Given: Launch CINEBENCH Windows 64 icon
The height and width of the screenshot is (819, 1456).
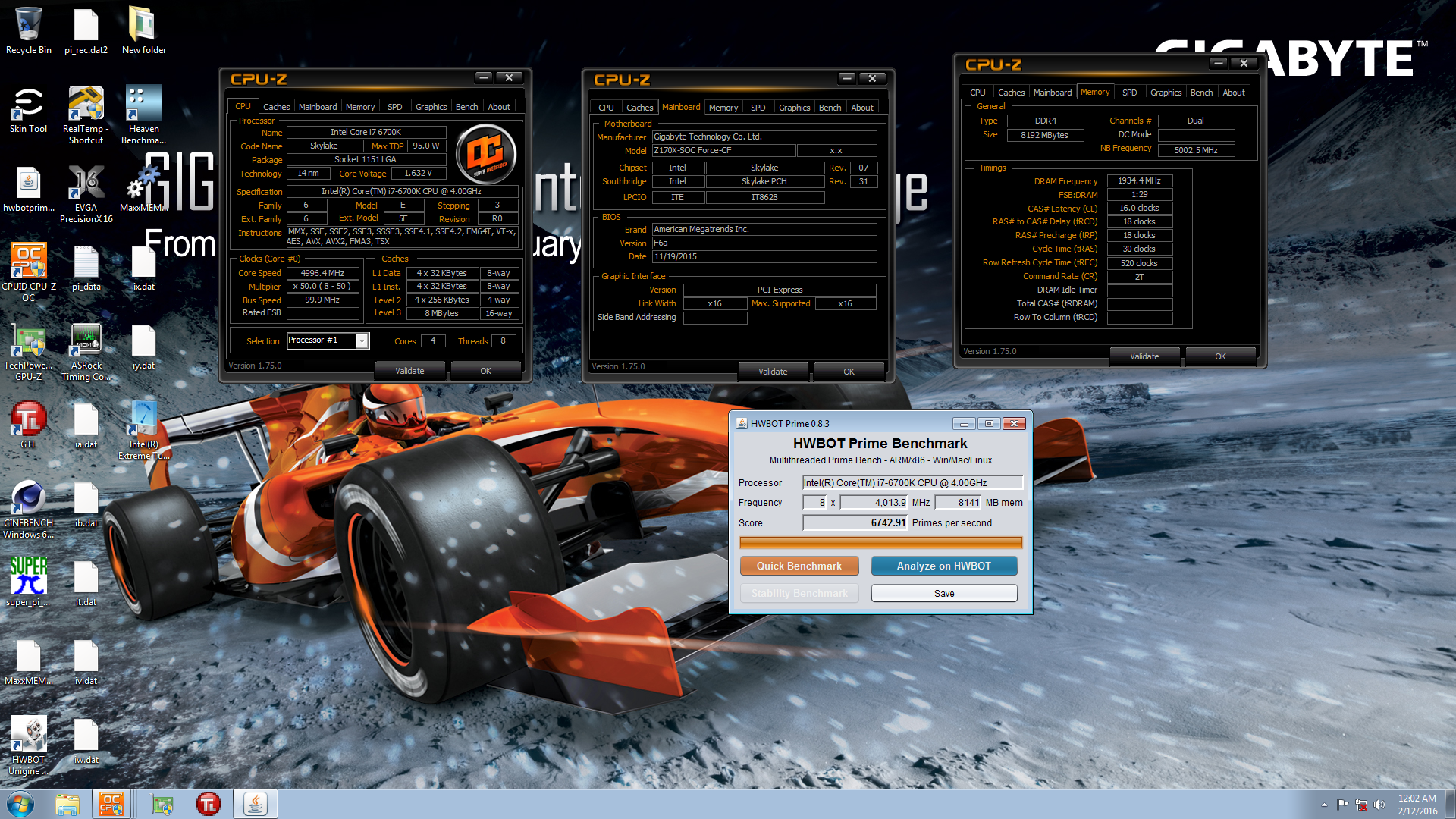Looking at the screenshot, I should click(x=29, y=509).
